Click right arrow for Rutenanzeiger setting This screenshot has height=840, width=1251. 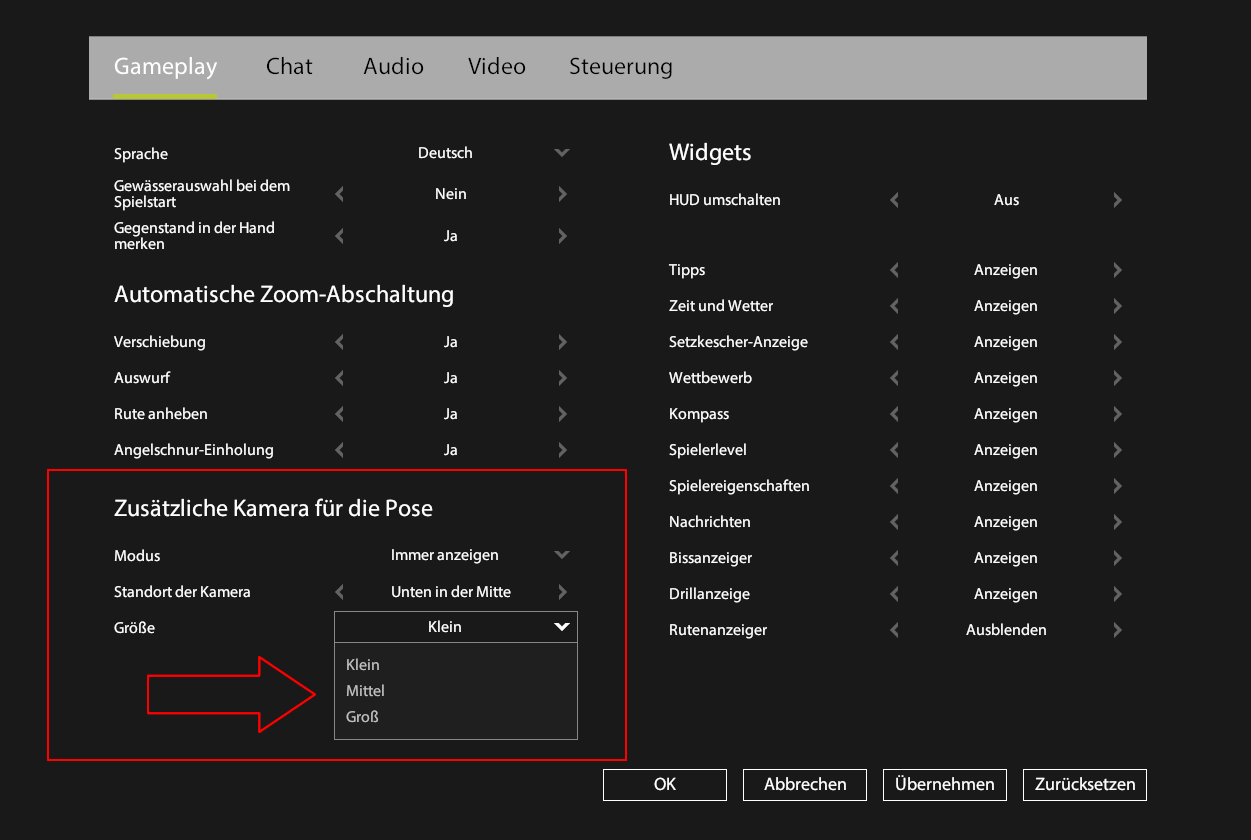pos(1117,630)
